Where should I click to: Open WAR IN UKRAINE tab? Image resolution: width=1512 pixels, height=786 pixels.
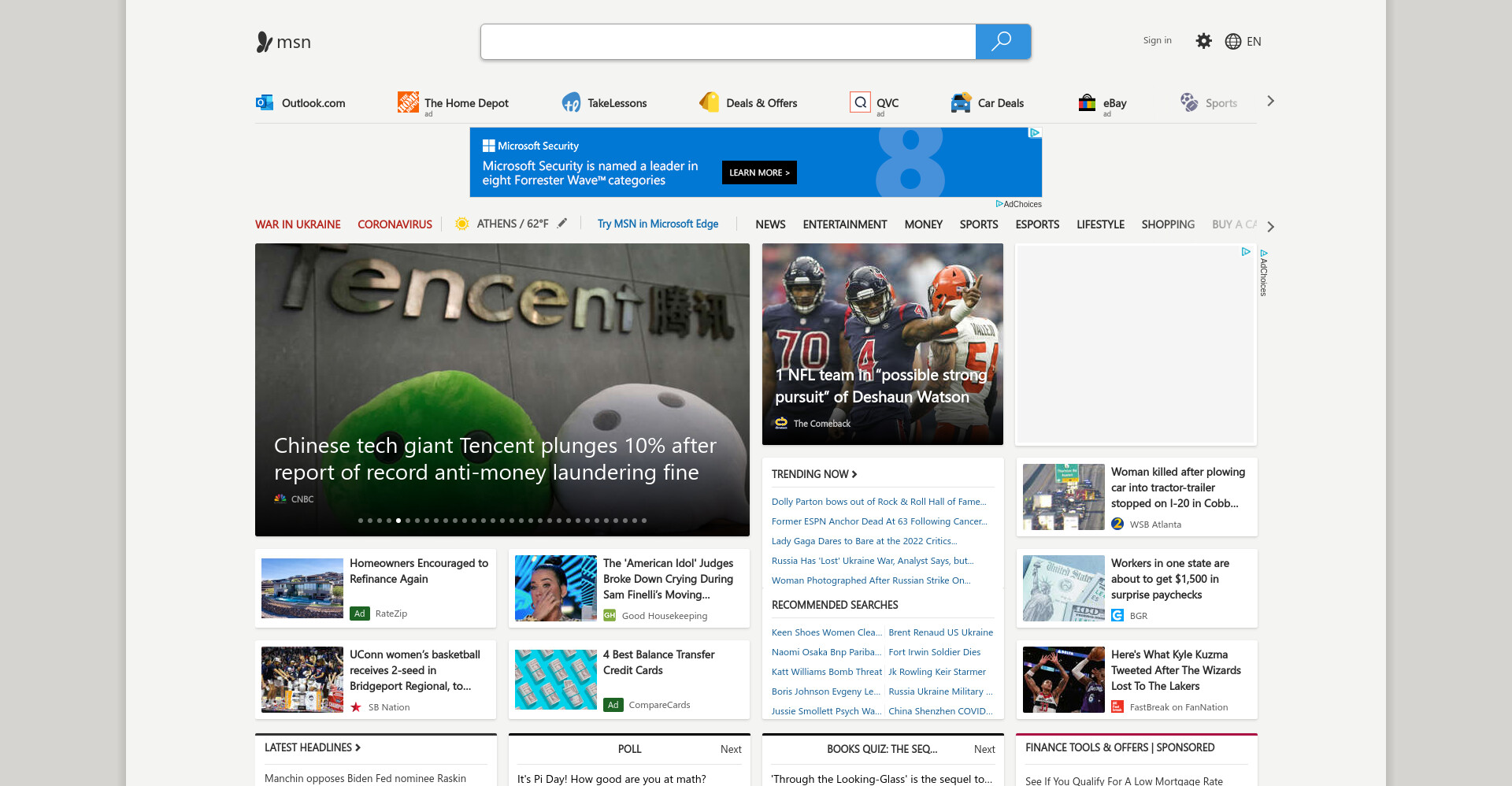click(x=298, y=224)
